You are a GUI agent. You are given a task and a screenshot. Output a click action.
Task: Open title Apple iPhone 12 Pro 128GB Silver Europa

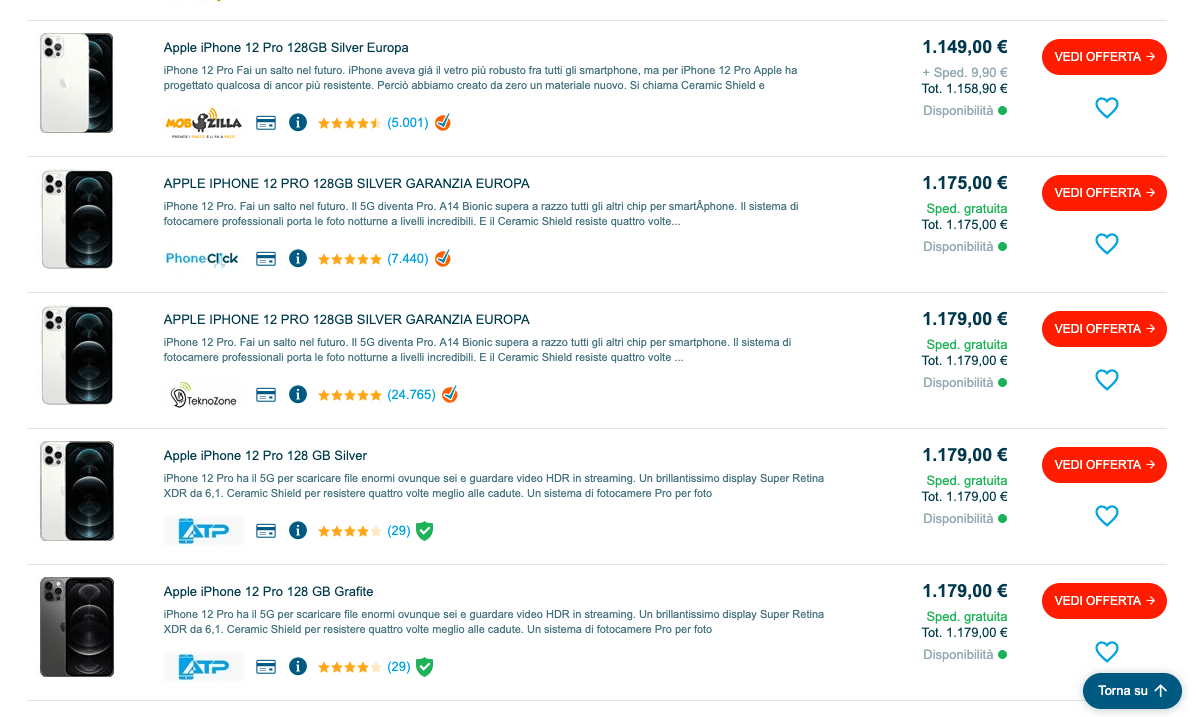click(286, 48)
